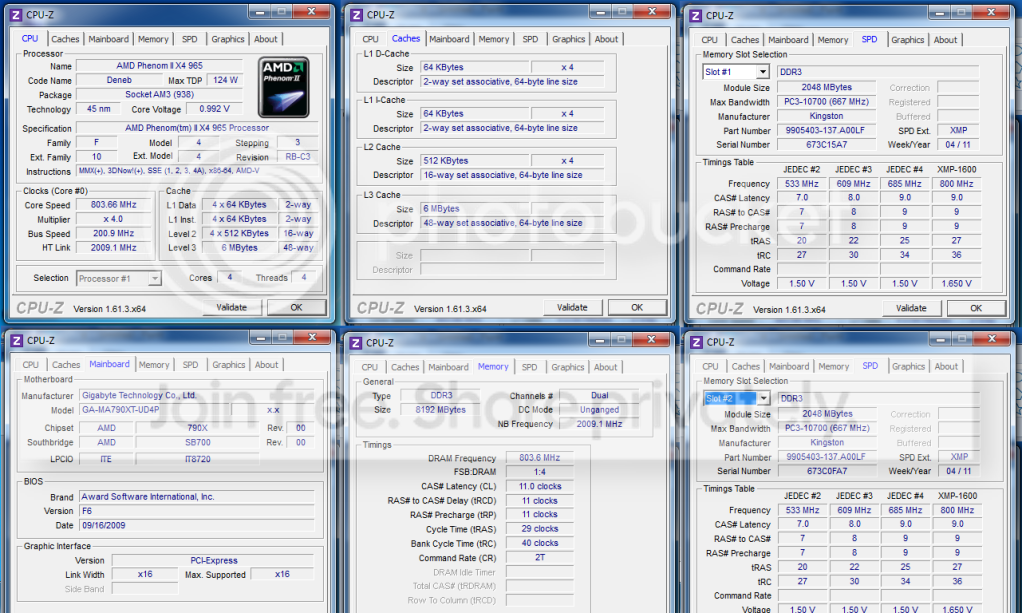Click the processor Name field AMD Phenom II X4 965

pos(160,66)
